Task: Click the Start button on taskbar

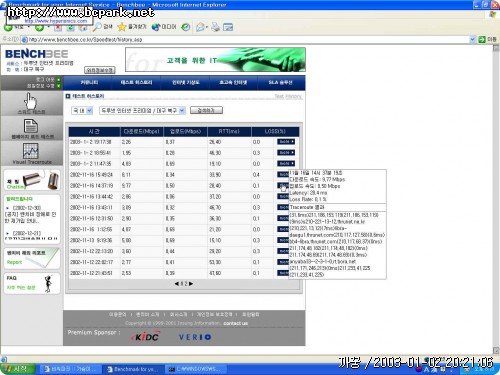Action: tap(18, 369)
